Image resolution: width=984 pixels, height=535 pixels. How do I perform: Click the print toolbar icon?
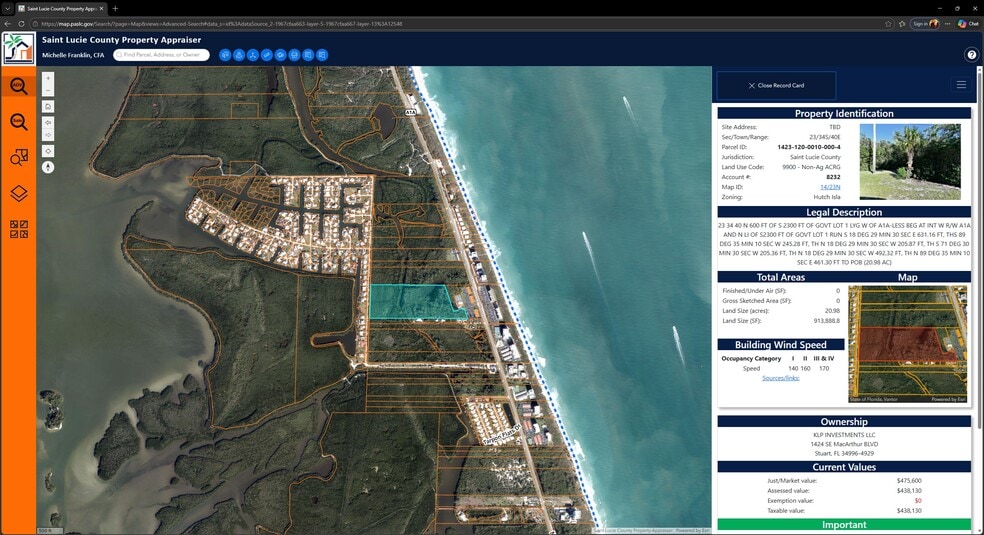[x=294, y=55]
